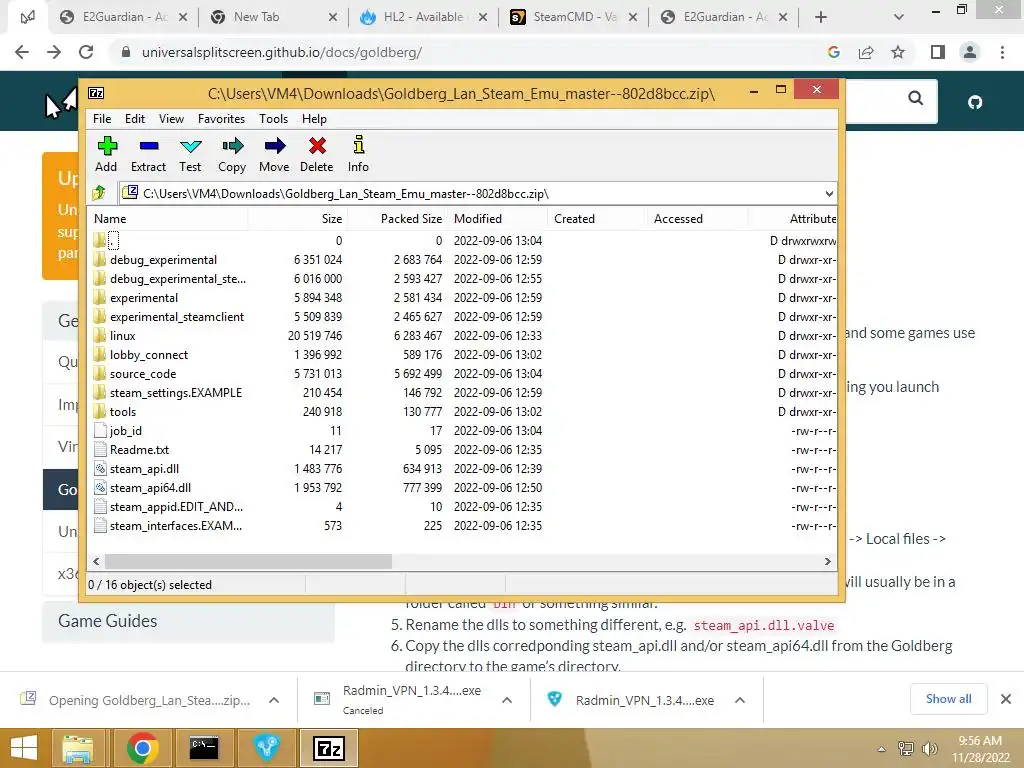The height and width of the screenshot is (768, 1024).
Task: Open Command Prompt from taskbar
Action: (x=204, y=748)
